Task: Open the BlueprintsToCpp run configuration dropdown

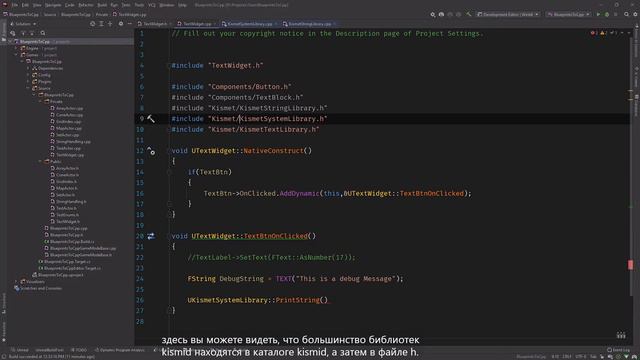Action: pyautogui.click(x=569, y=14)
